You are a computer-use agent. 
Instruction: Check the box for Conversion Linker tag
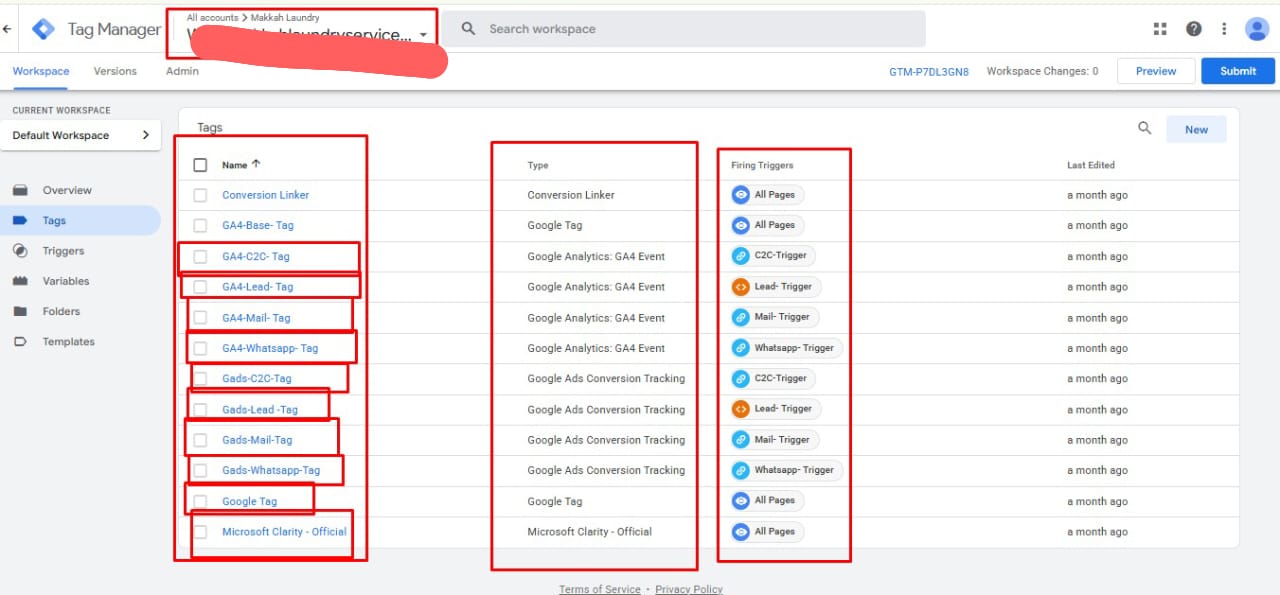point(200,195)
